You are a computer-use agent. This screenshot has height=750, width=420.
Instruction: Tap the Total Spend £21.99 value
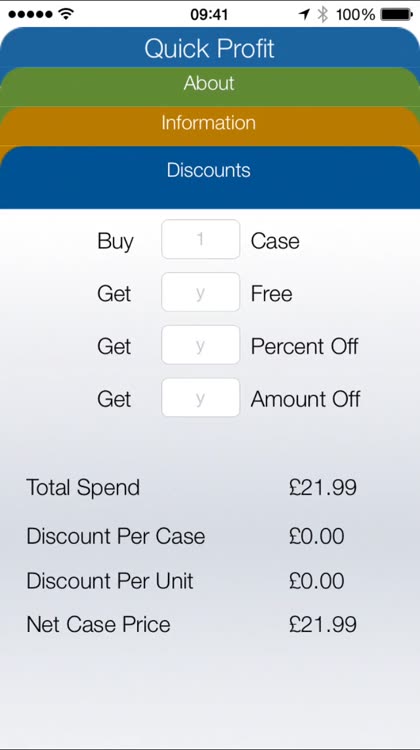tap(323, 487)
